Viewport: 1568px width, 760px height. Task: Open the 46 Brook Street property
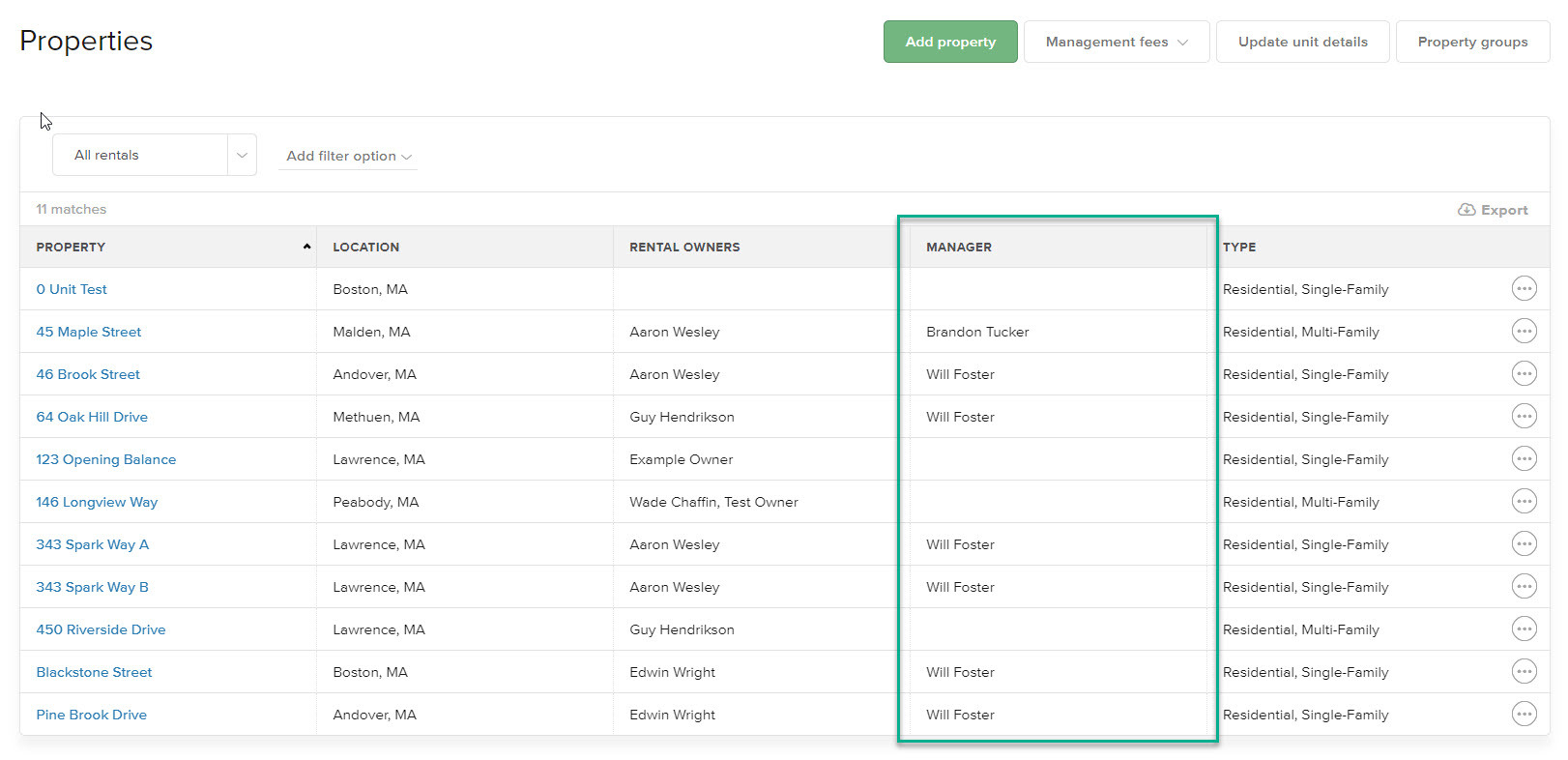pos(88,374)
